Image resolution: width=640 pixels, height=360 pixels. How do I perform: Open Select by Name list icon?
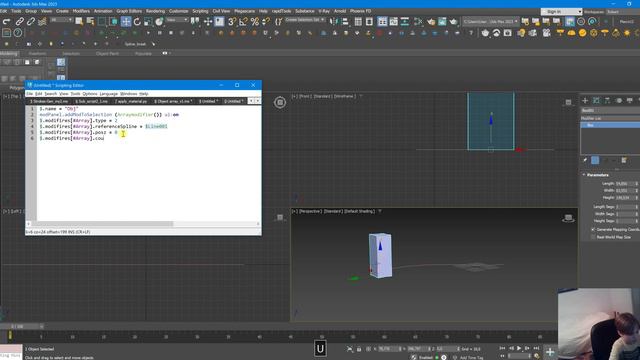coord(90,21)
